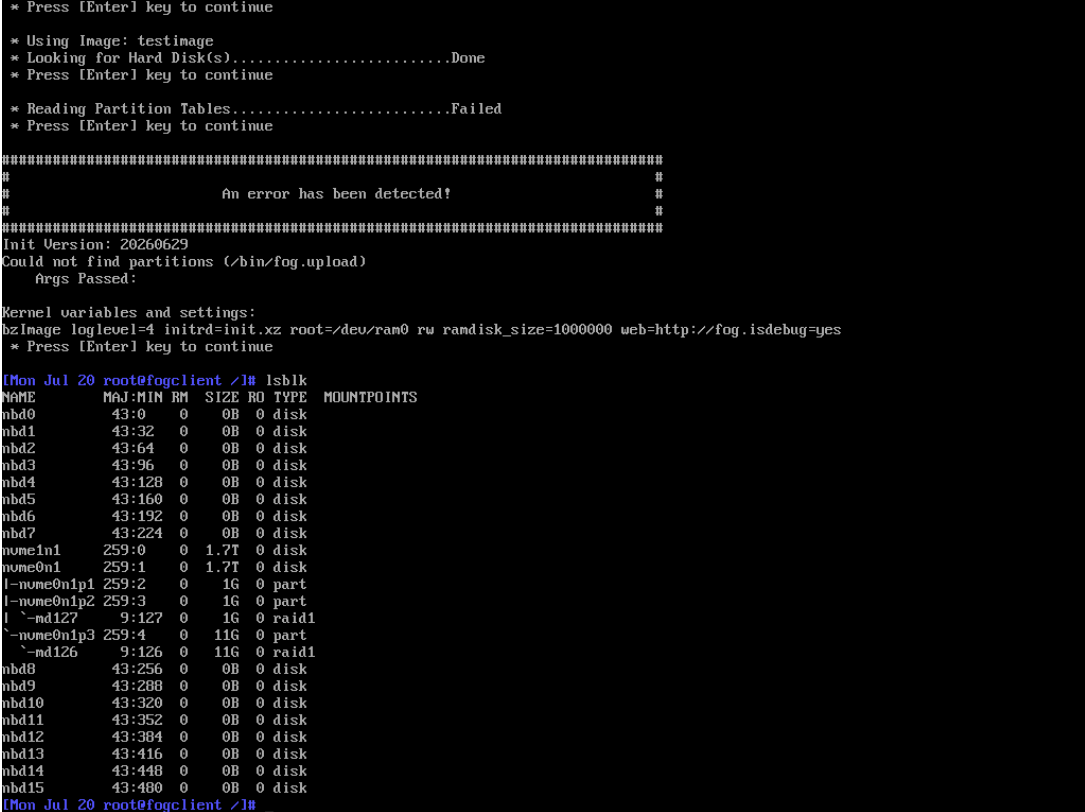Select the nbd15 disk row
Image resolution: width=1085 pixels, height=812 pixels.
[154, 788]
